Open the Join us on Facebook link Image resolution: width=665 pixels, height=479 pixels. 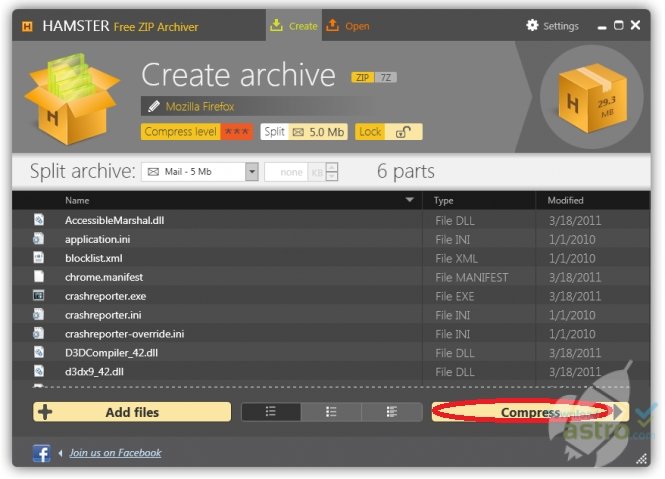point(115,453)
